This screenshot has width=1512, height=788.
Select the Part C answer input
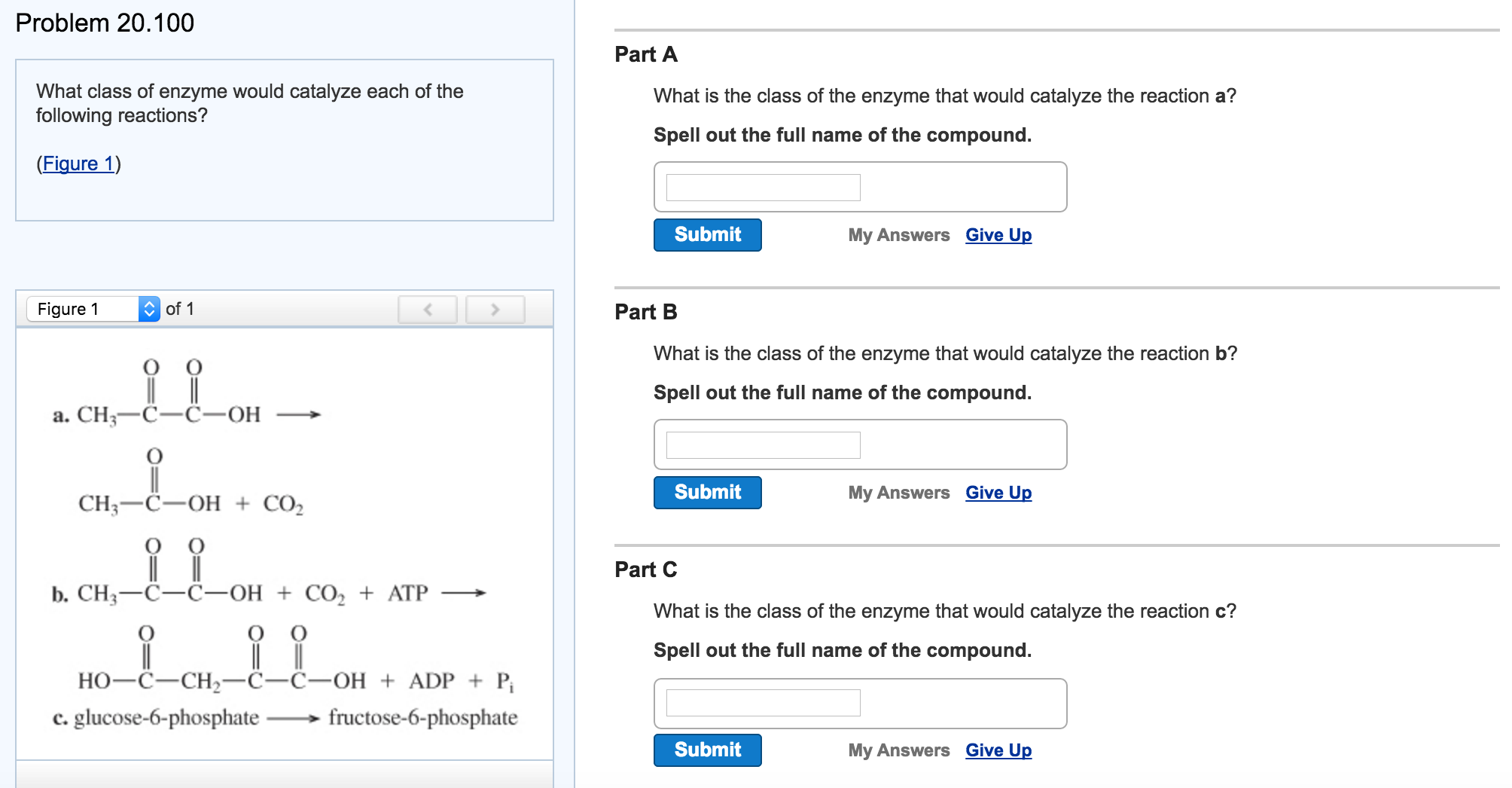(763, 703)
